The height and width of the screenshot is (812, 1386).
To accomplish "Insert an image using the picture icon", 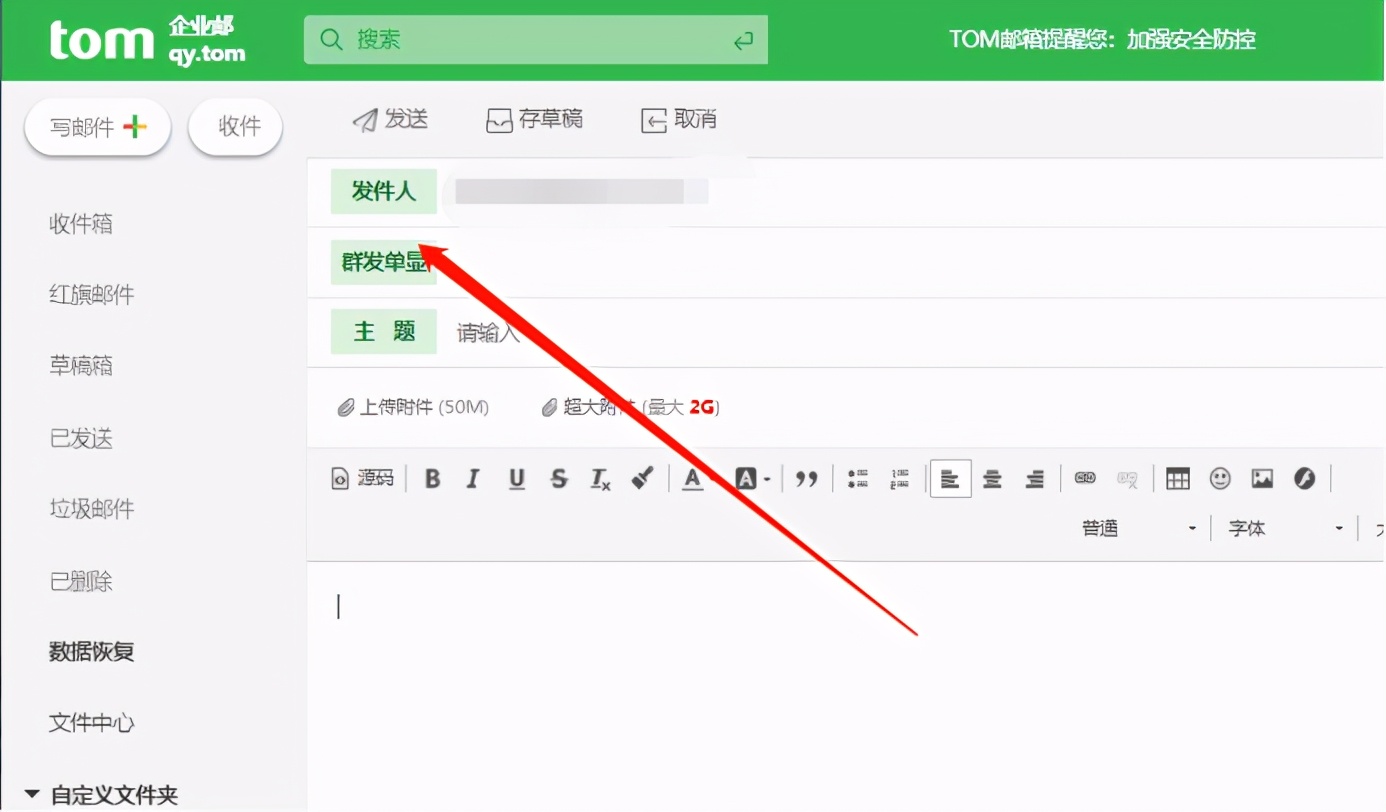I will point(1261,479).
